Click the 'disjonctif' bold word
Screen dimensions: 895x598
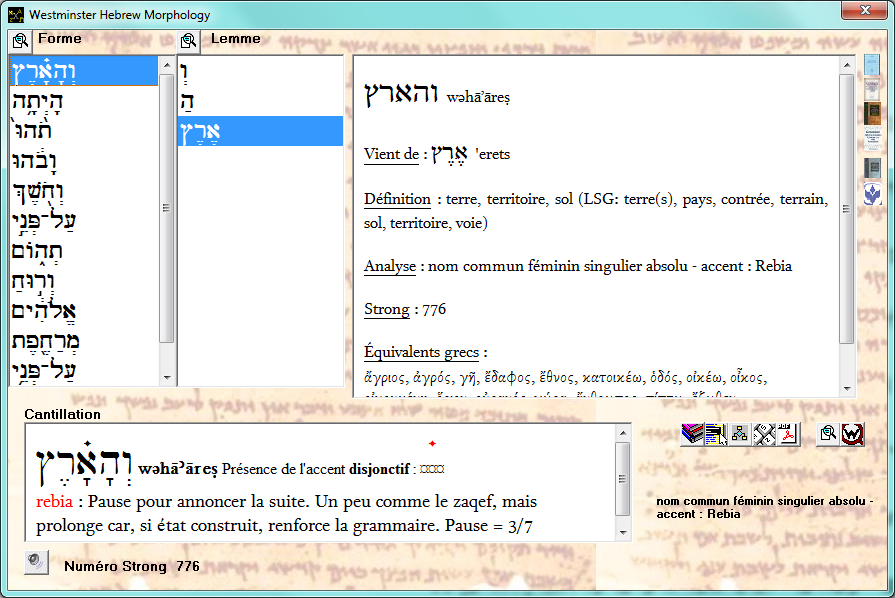tap(379, 469)
